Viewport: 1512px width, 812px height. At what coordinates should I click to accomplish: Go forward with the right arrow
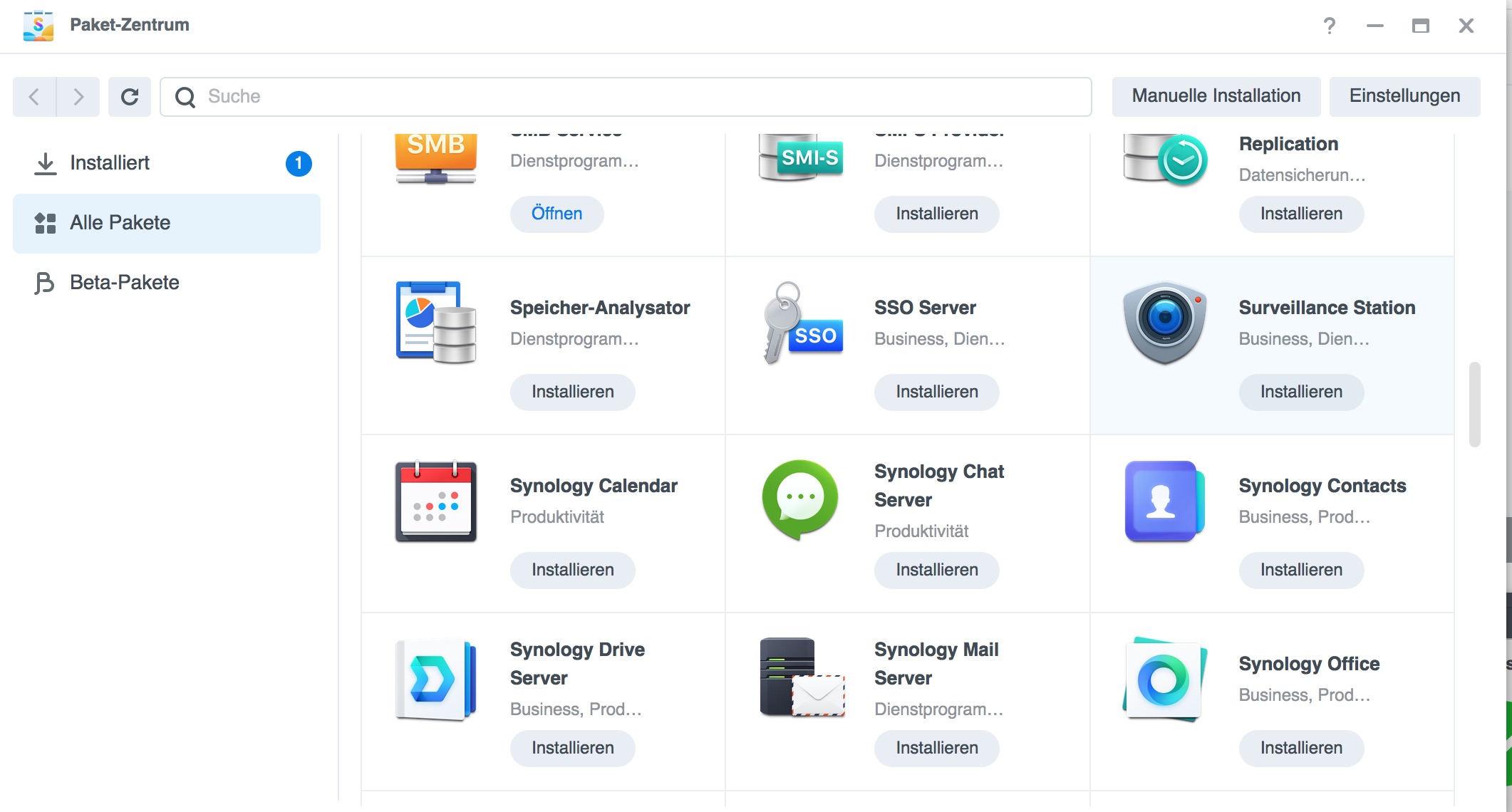(78, 97)
